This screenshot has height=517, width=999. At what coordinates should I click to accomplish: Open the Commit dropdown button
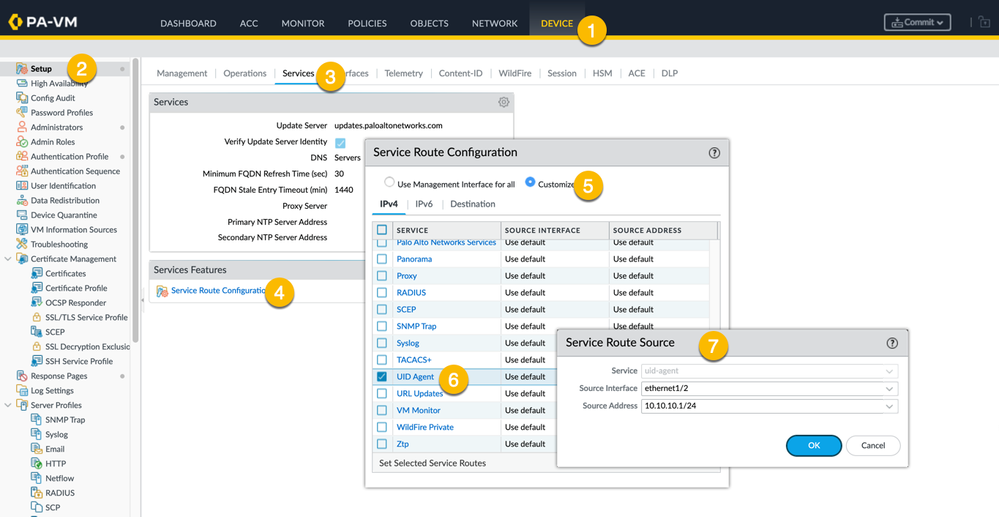click(x=917, y=22)
